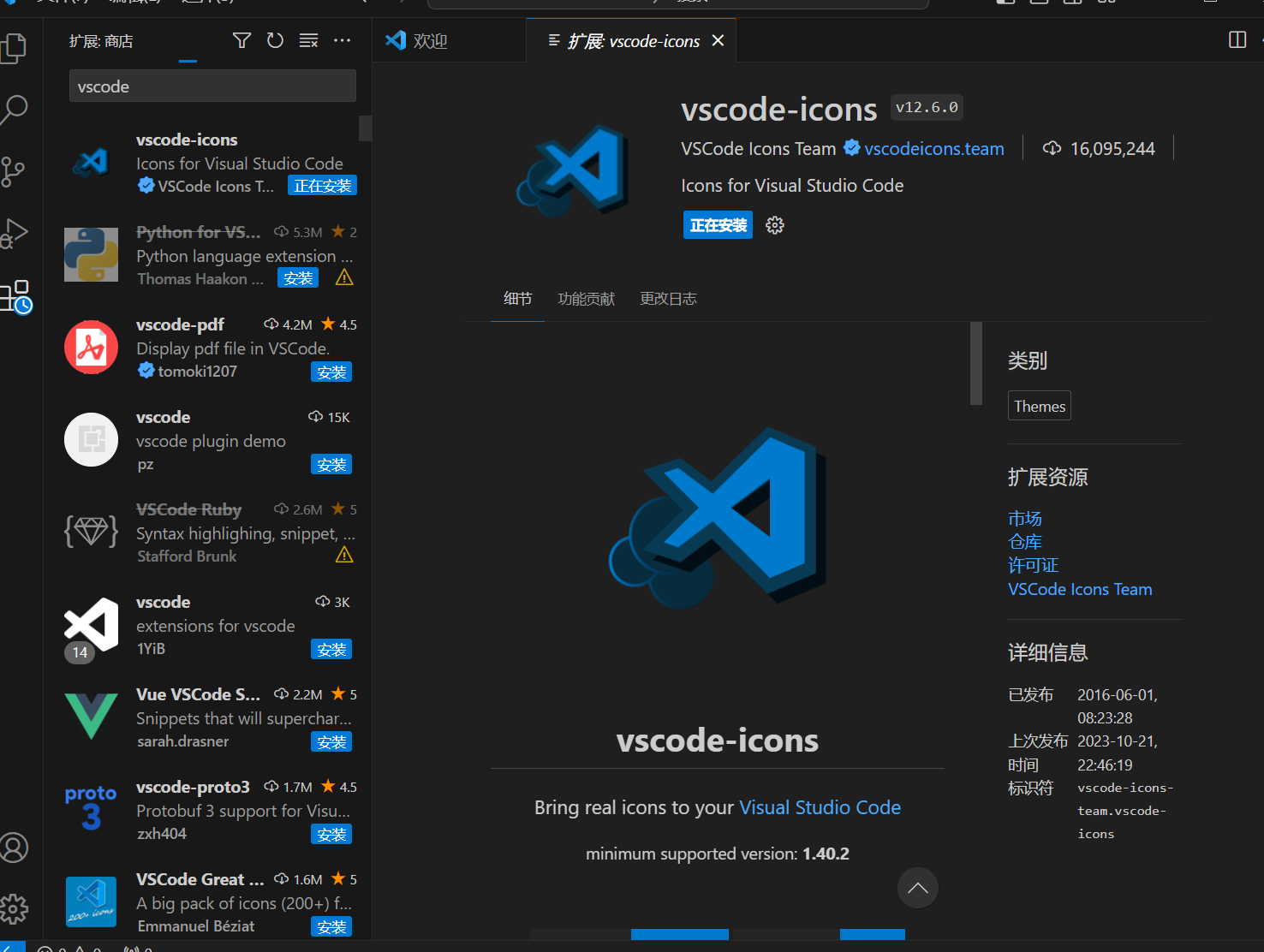Install the vscode-proto3 extension

tap(331, 834)
